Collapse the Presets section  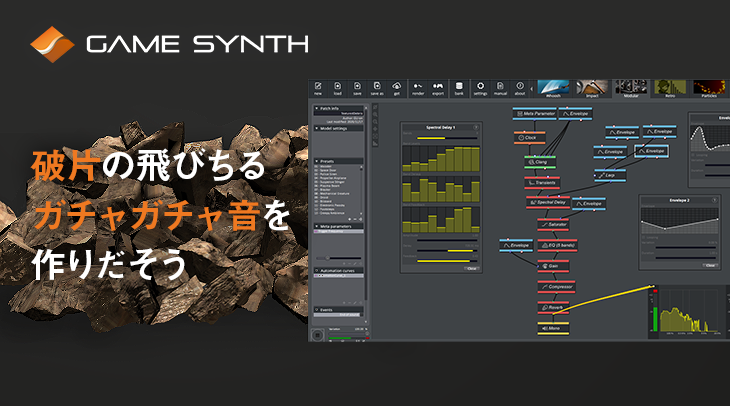point(317,161)
